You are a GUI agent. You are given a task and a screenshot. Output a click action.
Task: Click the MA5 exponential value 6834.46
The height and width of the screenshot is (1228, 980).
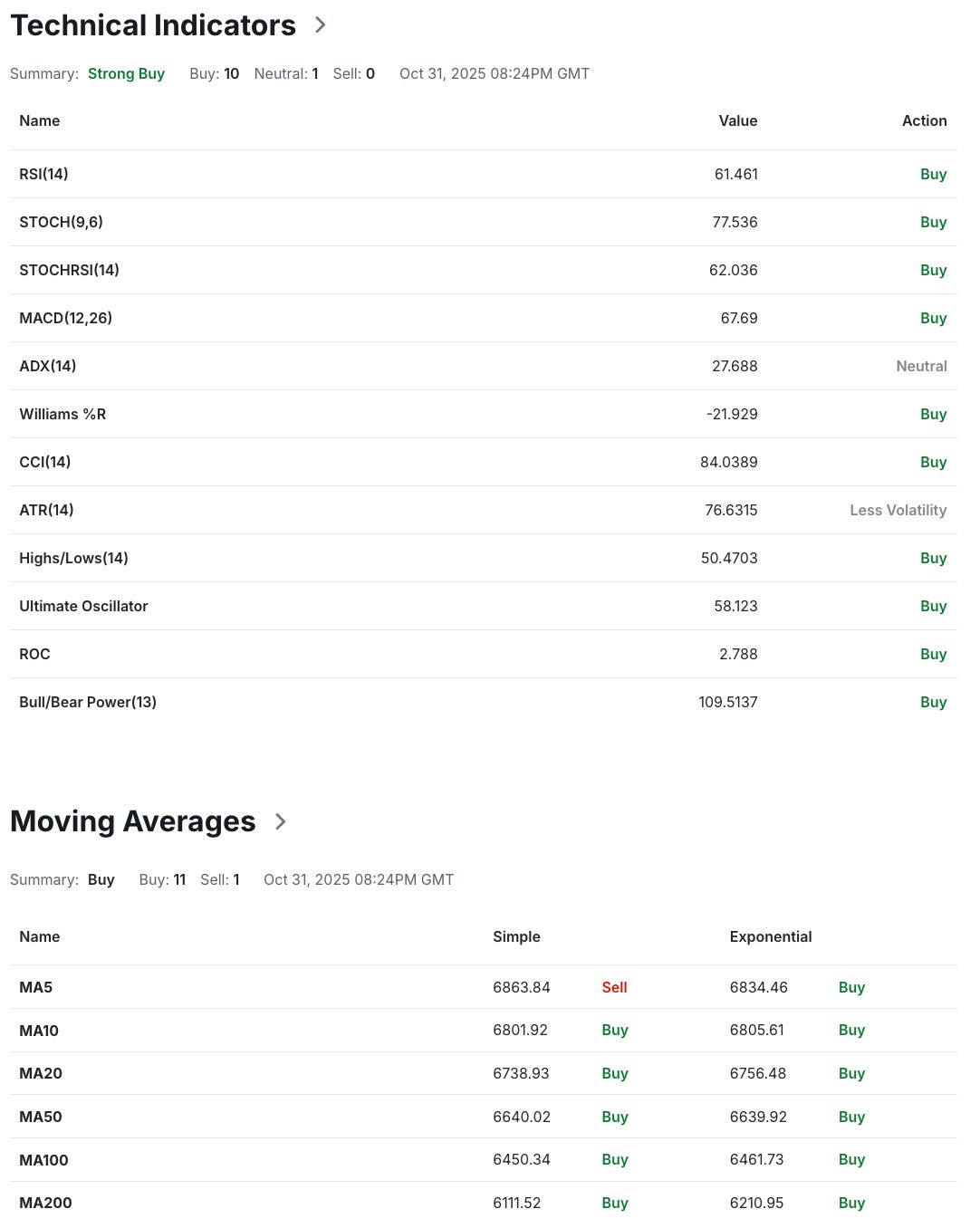pos(759,987)
